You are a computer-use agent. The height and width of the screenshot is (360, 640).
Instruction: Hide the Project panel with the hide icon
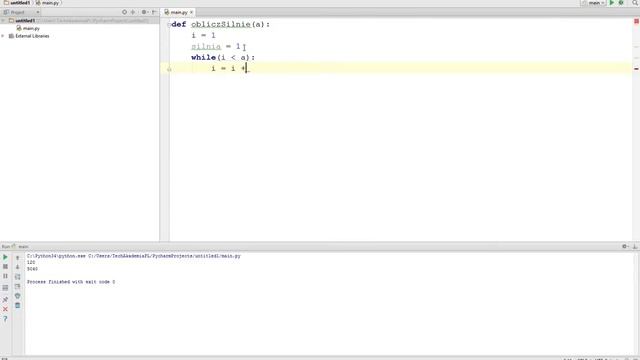coord(154,12)
